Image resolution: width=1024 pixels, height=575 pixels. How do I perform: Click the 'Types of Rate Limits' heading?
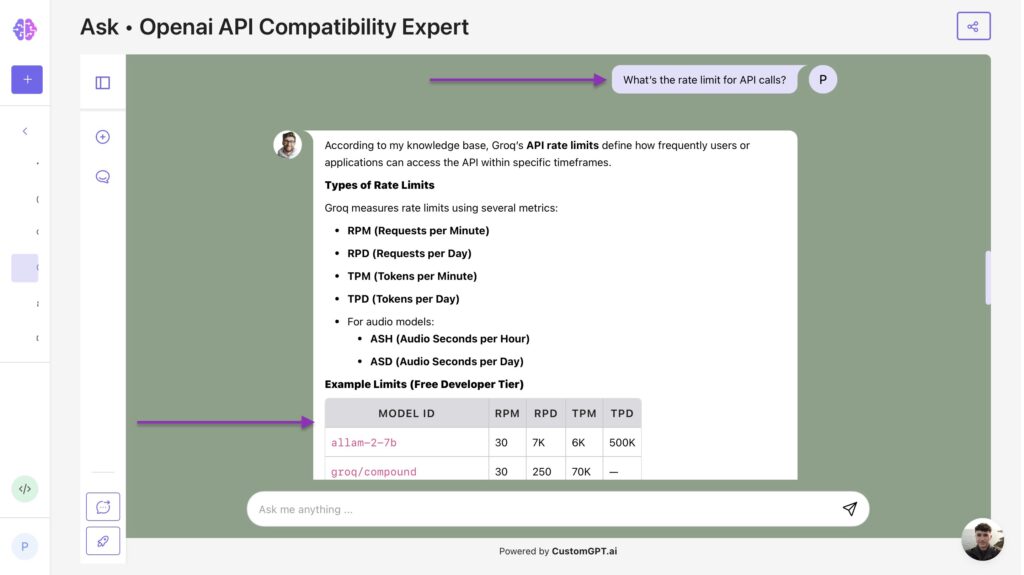(379, 185)
